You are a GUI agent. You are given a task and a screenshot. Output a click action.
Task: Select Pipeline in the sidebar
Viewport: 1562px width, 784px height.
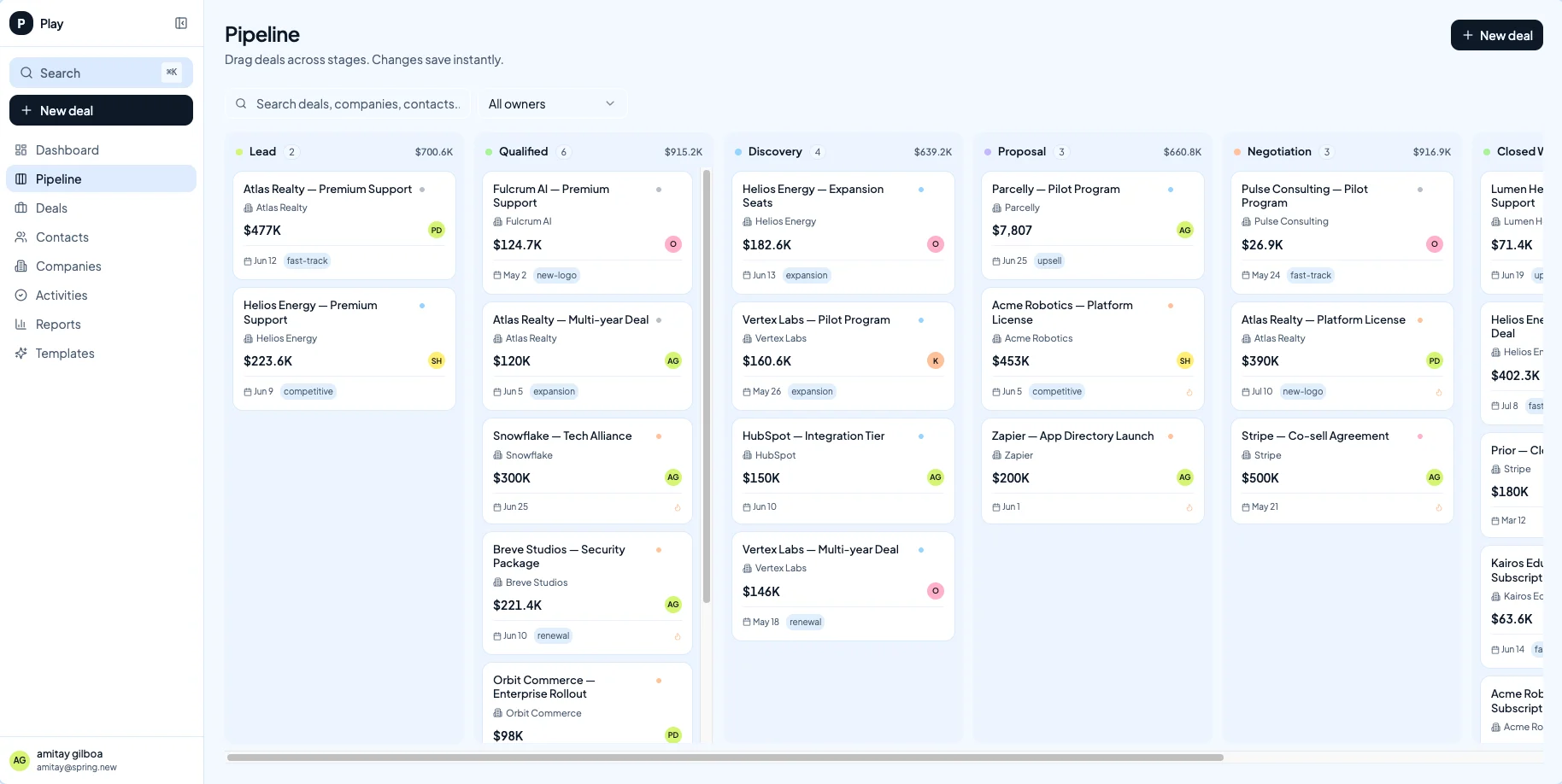101,178
